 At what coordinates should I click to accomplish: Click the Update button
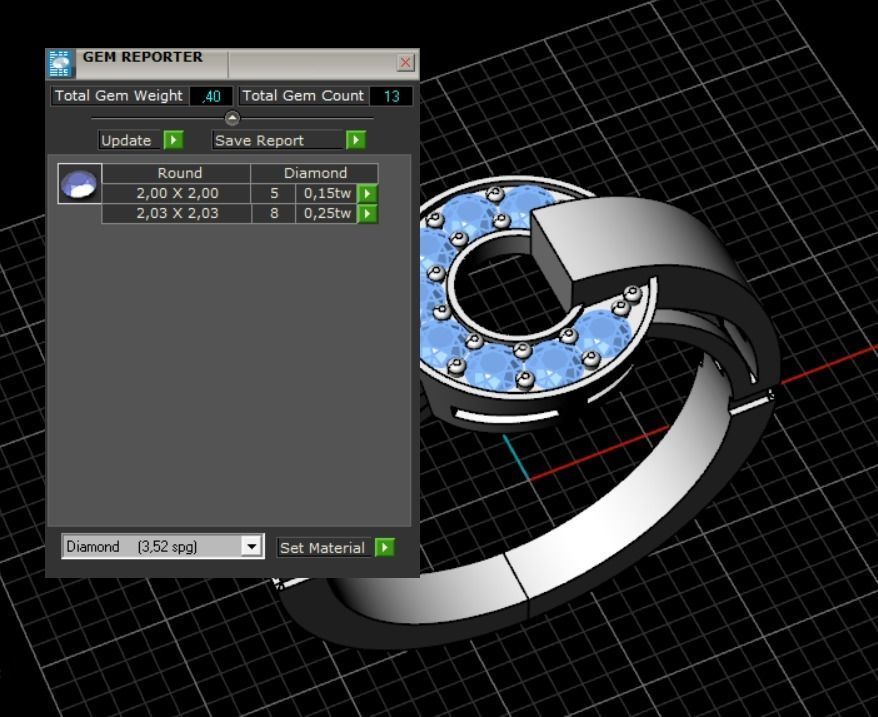click(130, 140)
